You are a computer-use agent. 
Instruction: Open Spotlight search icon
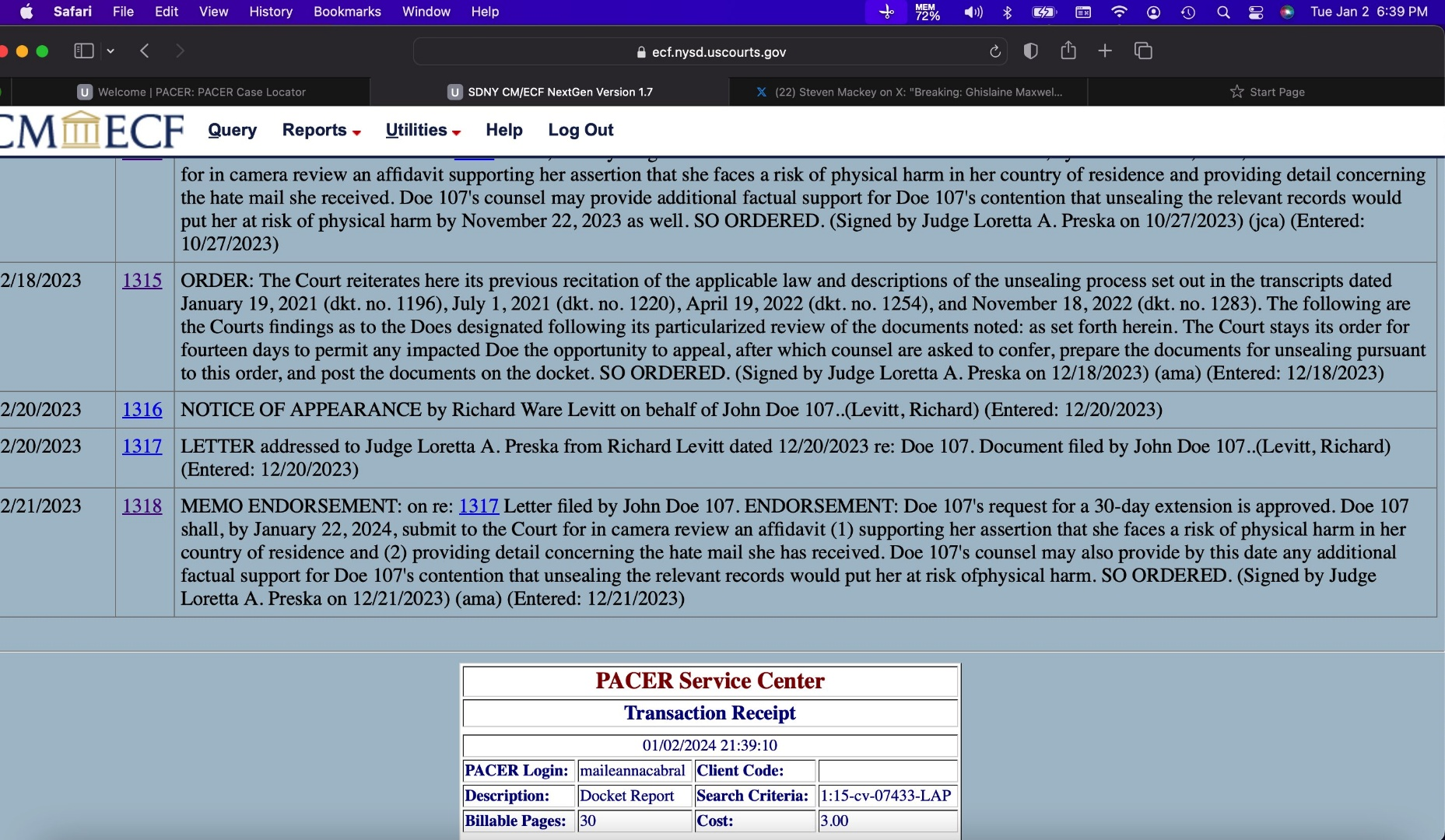[x=1223, y=12]
